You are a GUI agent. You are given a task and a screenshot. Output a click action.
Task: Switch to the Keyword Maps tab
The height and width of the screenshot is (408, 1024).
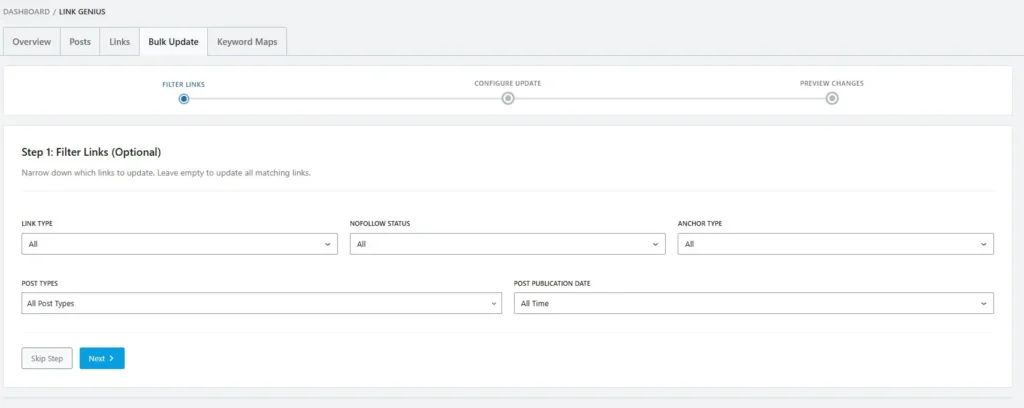point(248,42)
